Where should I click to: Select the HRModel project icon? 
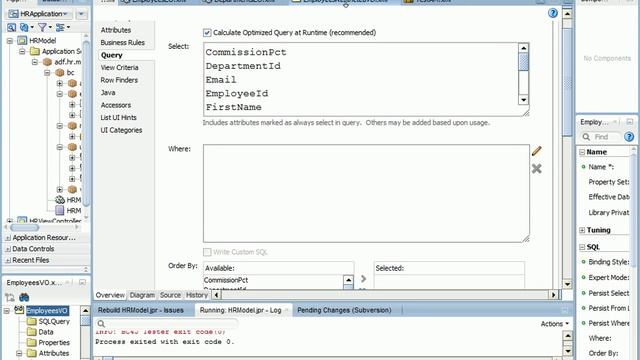[22, 40]
